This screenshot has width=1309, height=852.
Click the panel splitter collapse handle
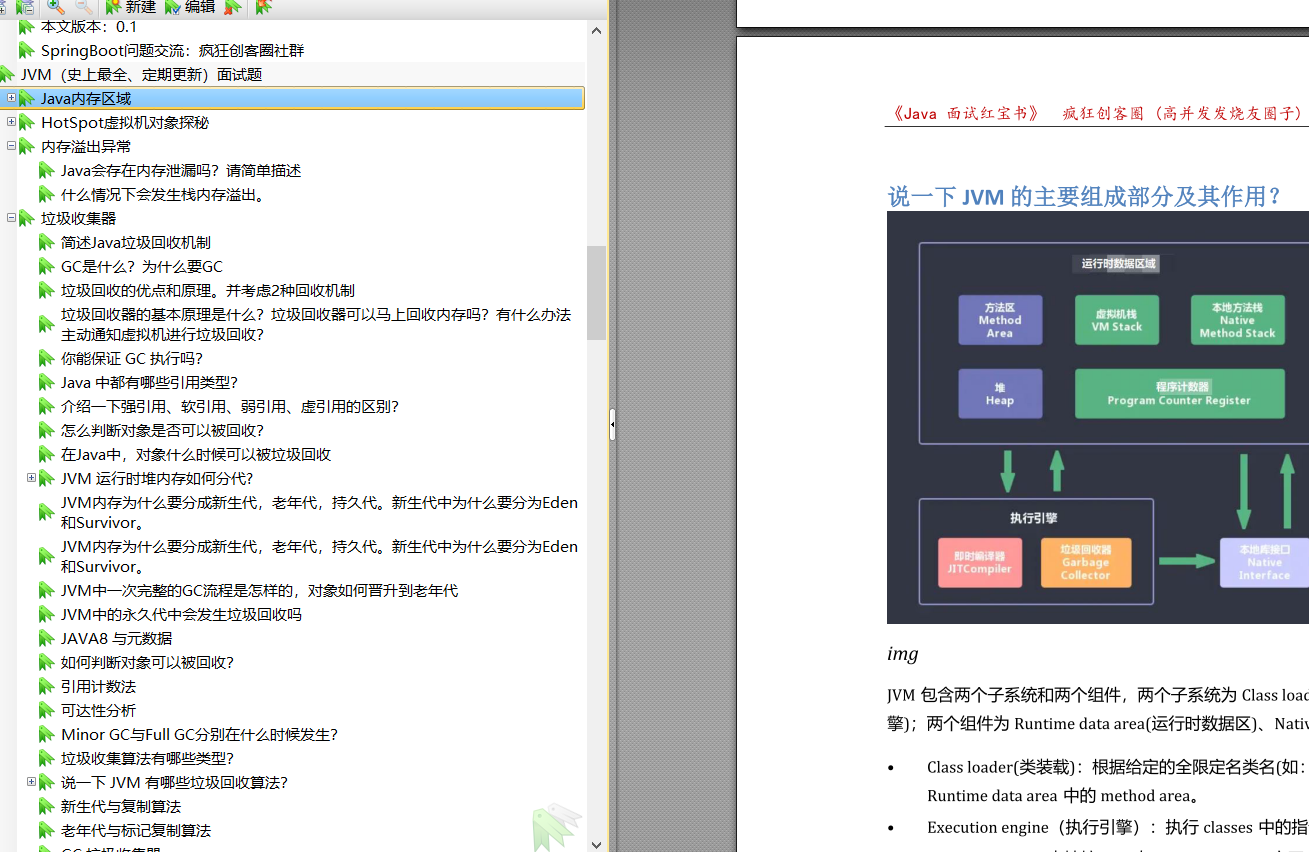coord(612,425)
